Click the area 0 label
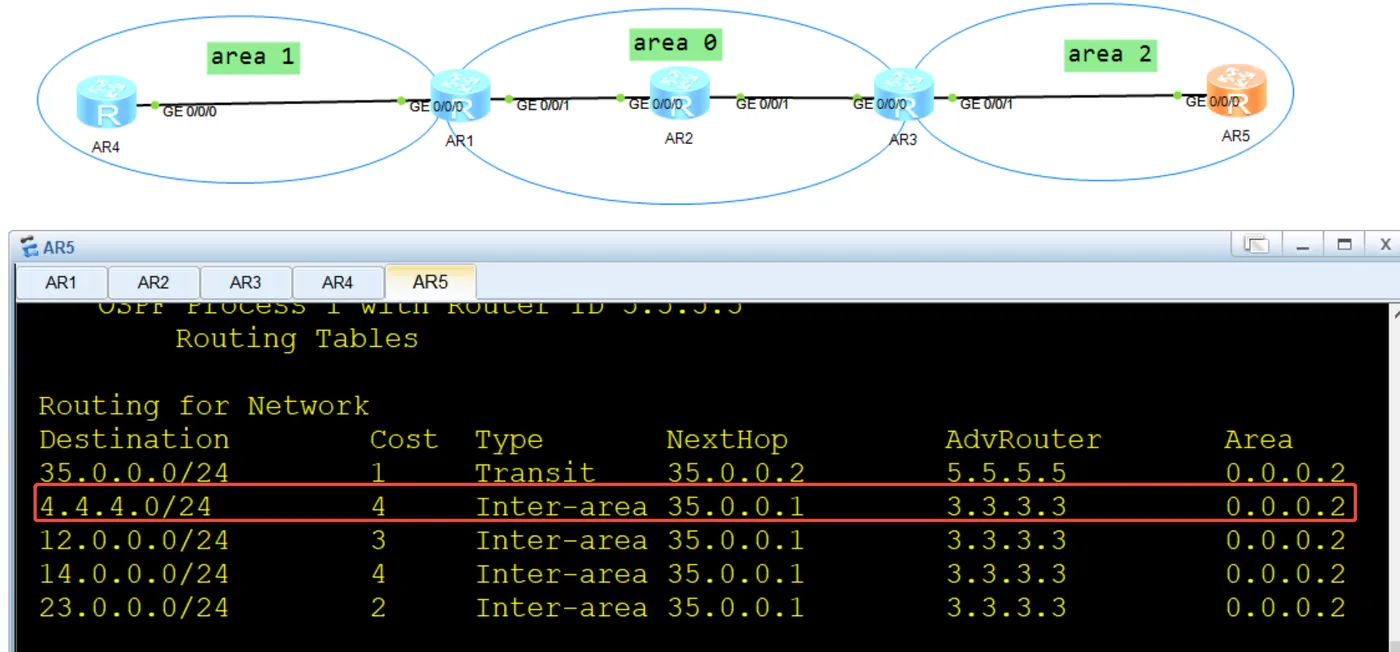 coord(676,43)
